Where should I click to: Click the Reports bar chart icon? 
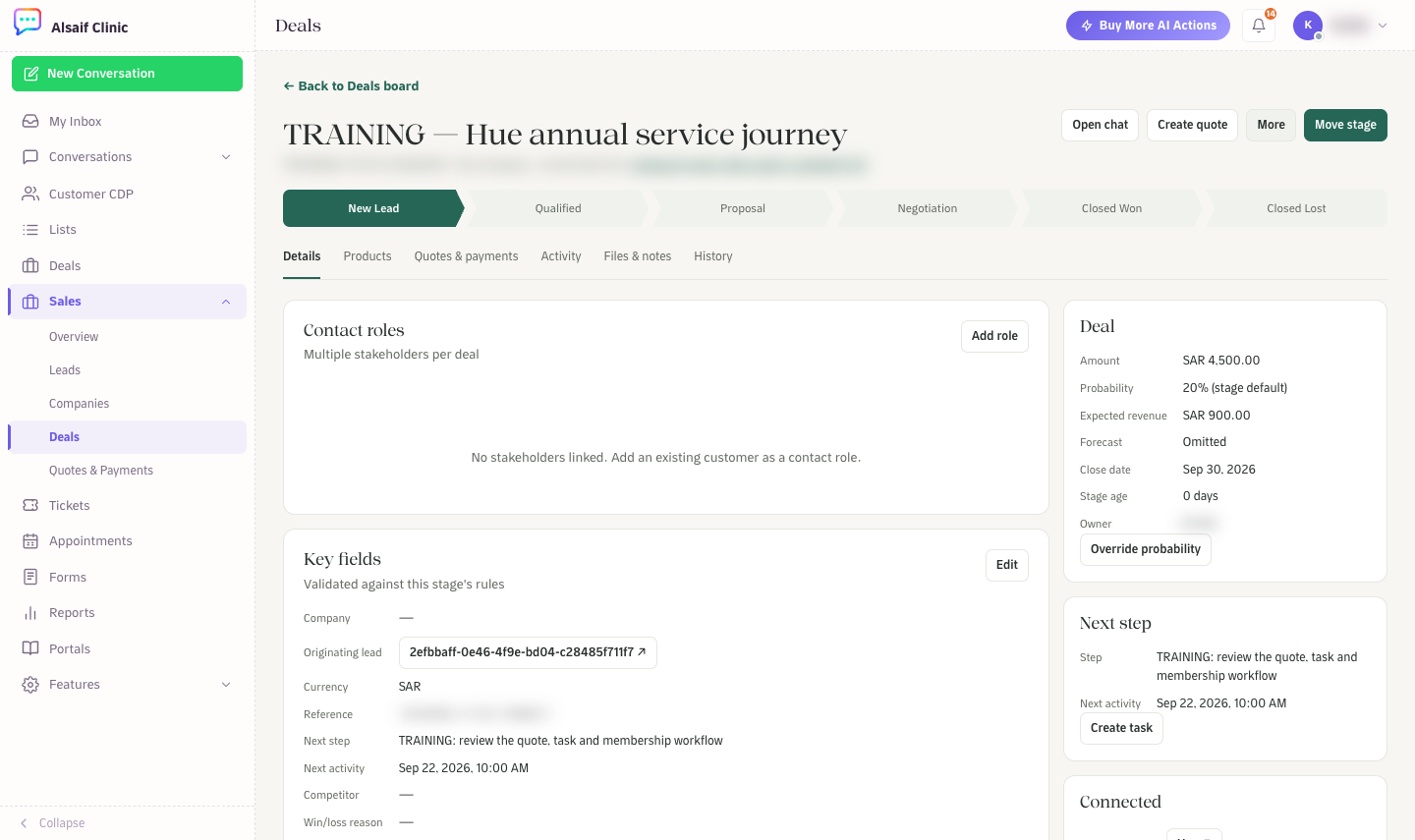click(30, 613)
